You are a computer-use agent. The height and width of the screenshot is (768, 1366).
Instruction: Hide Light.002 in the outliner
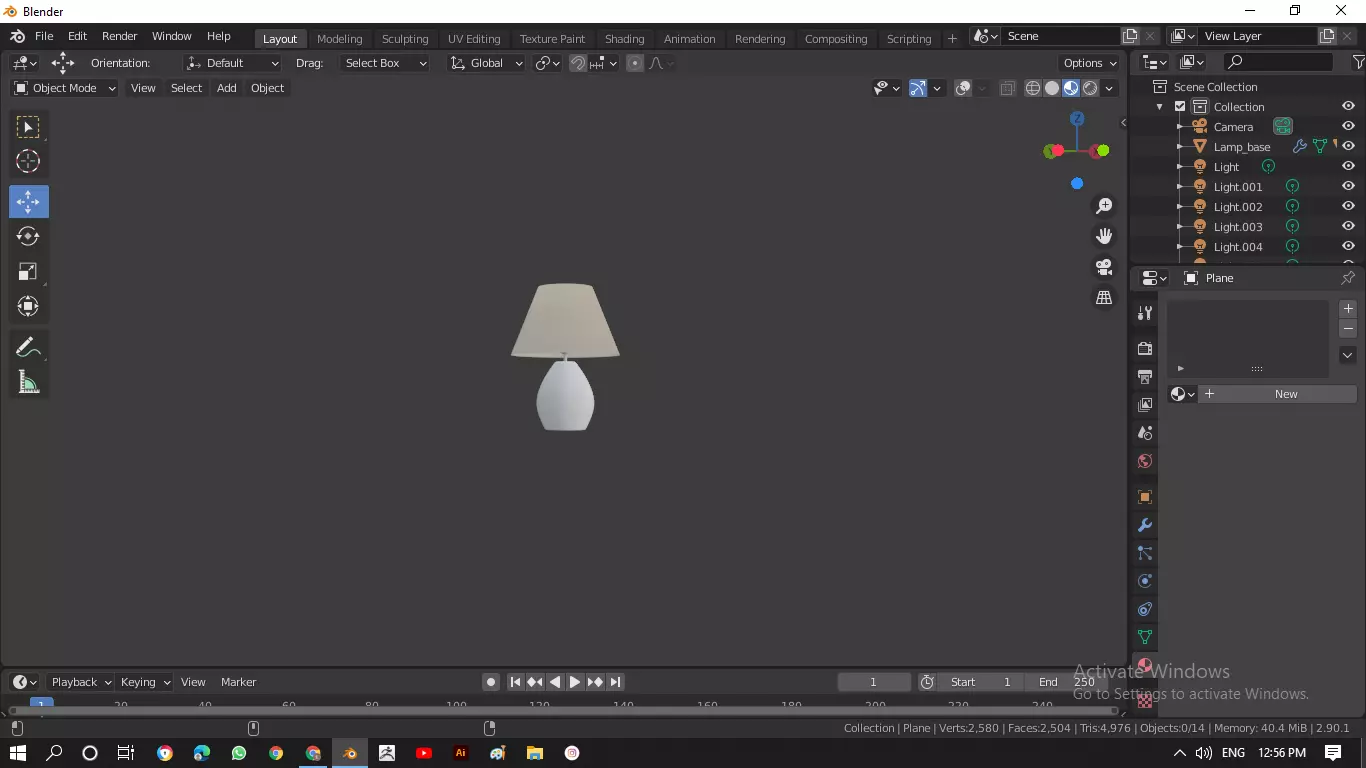pyautogui.click(x=1348, y=207)
